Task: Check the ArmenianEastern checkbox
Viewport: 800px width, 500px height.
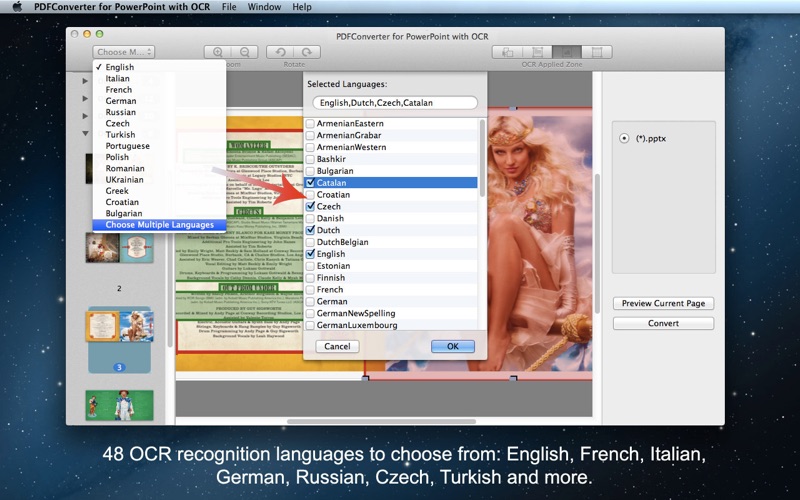Action: coord(310,123)
